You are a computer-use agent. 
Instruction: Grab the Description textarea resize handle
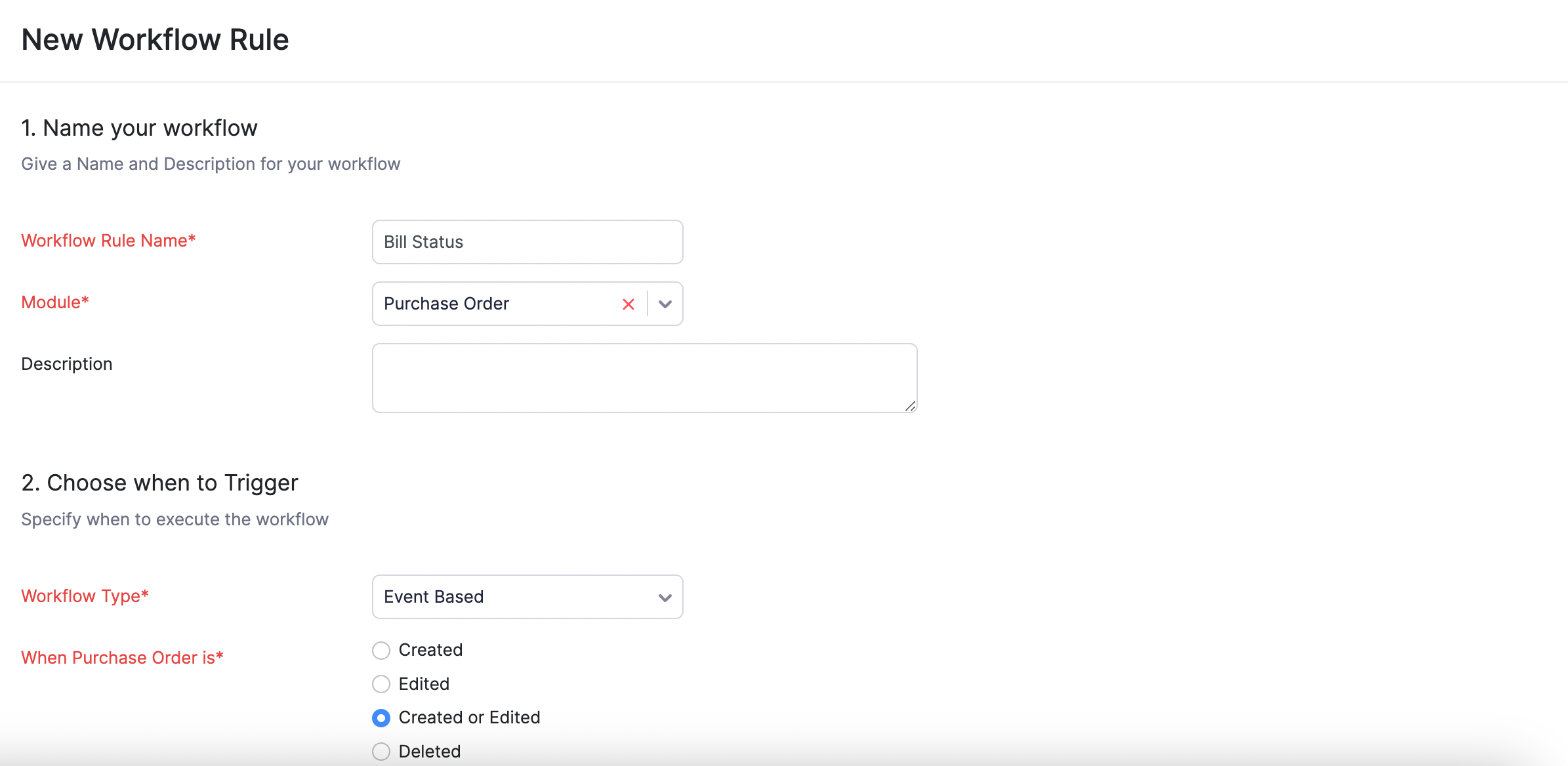click(x=910, y=407)
